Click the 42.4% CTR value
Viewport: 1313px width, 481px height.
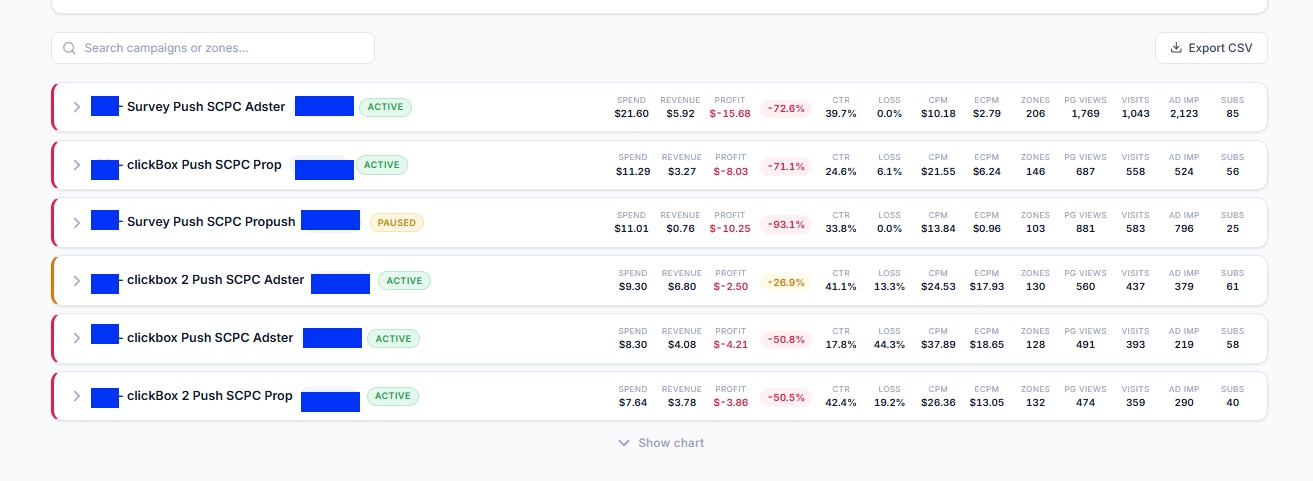click(x=841, y=403)
